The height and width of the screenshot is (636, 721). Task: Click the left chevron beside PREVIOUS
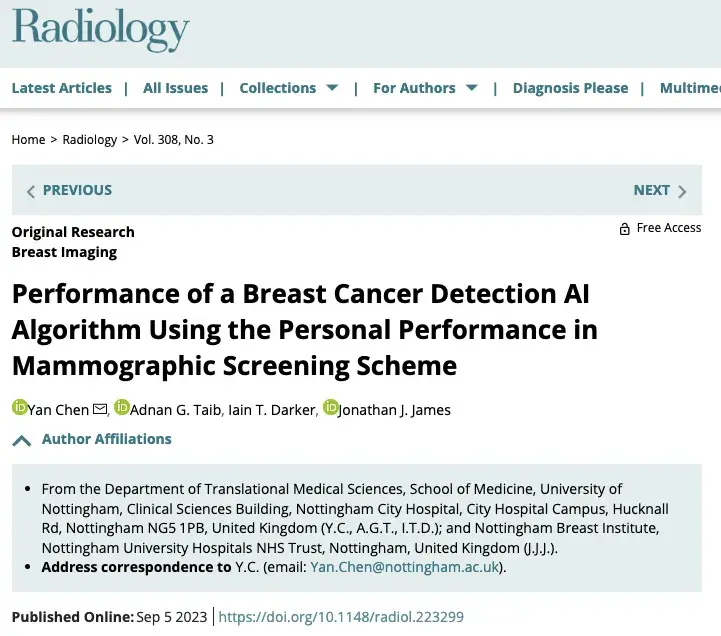(30, 191)
